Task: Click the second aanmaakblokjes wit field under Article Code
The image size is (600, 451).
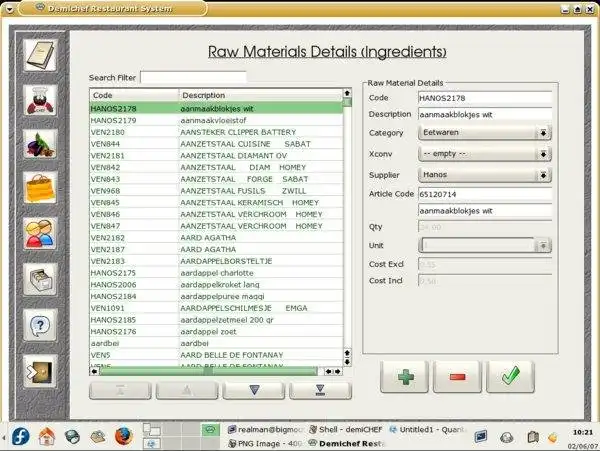Action: click(x=485, y=211)
